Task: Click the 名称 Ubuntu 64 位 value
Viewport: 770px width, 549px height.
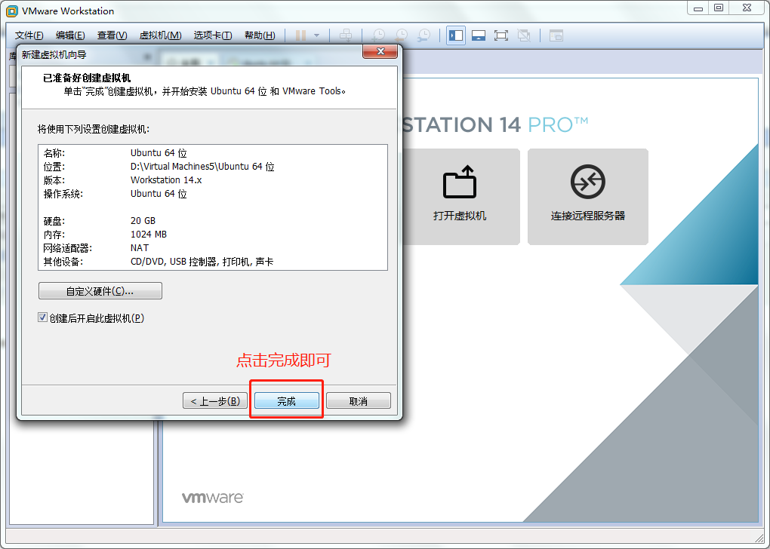Action: click(159, 153)
